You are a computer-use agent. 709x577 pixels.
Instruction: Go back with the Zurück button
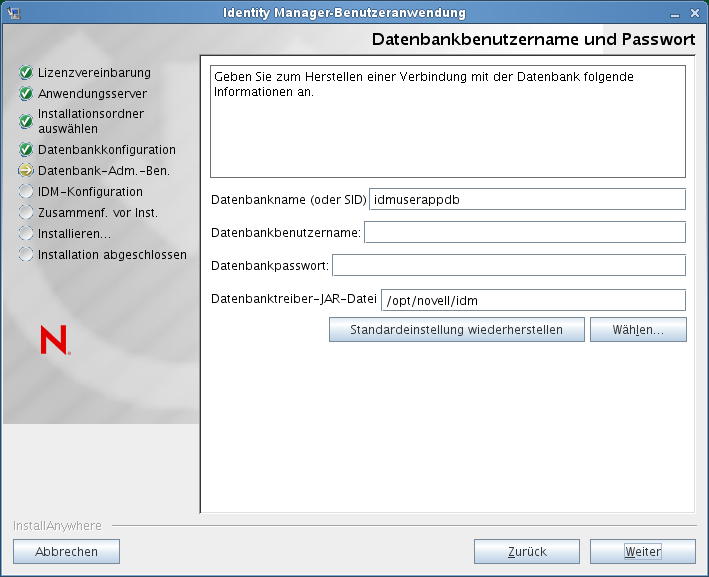[x=527, y=551]
